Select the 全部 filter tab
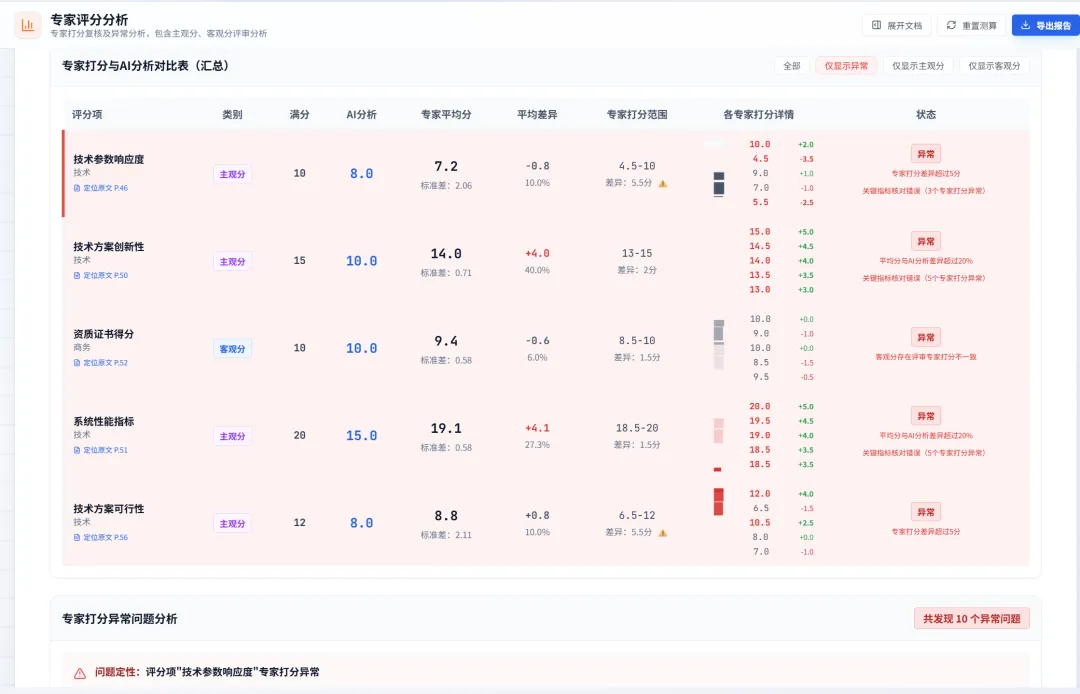This screenshot has width=1080, height=694. (791, 66)
